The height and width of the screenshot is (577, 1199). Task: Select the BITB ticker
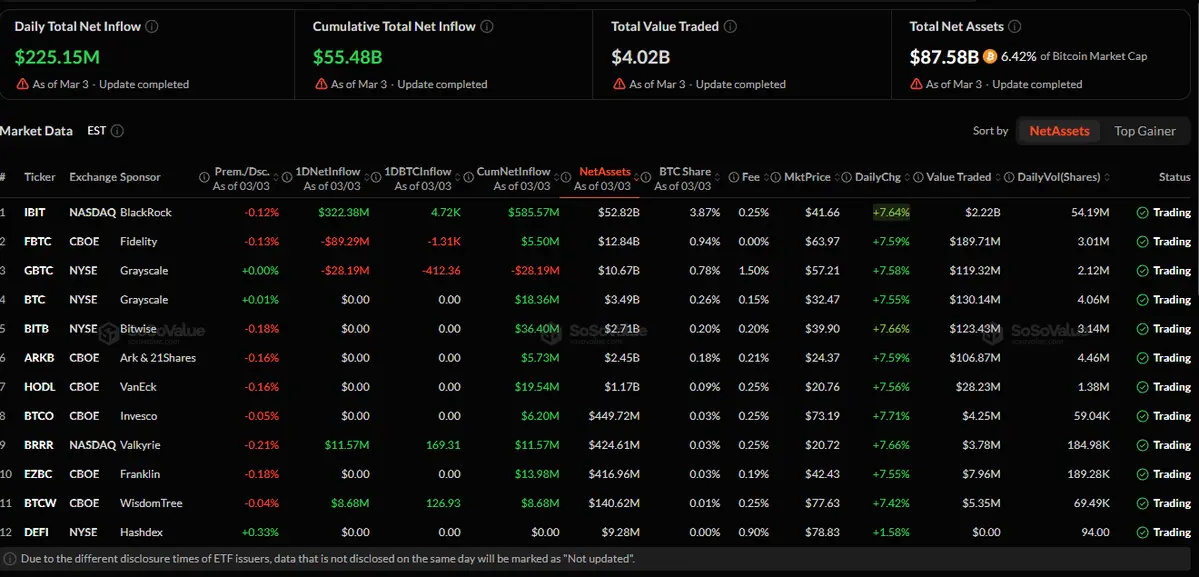(x=37, y=329)
